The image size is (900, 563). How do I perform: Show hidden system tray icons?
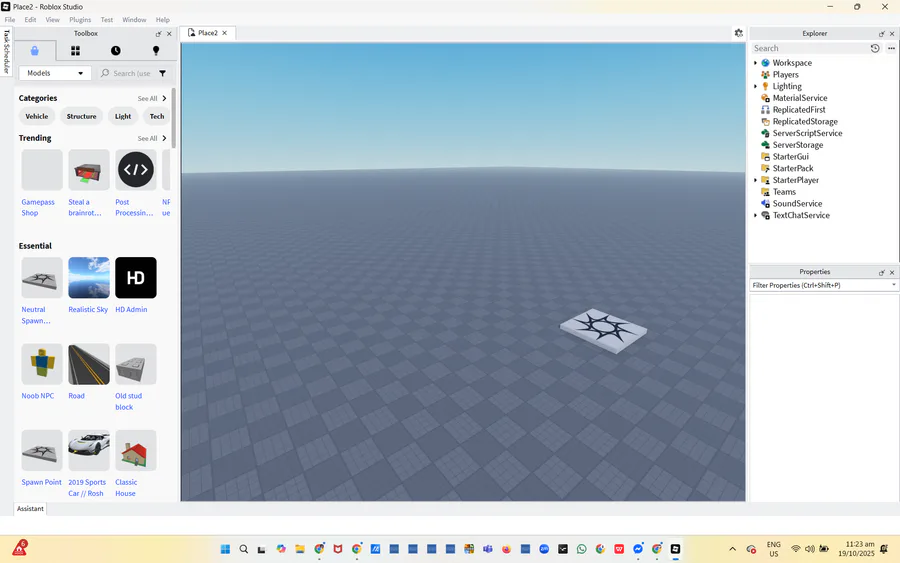[x=732, y=549]
